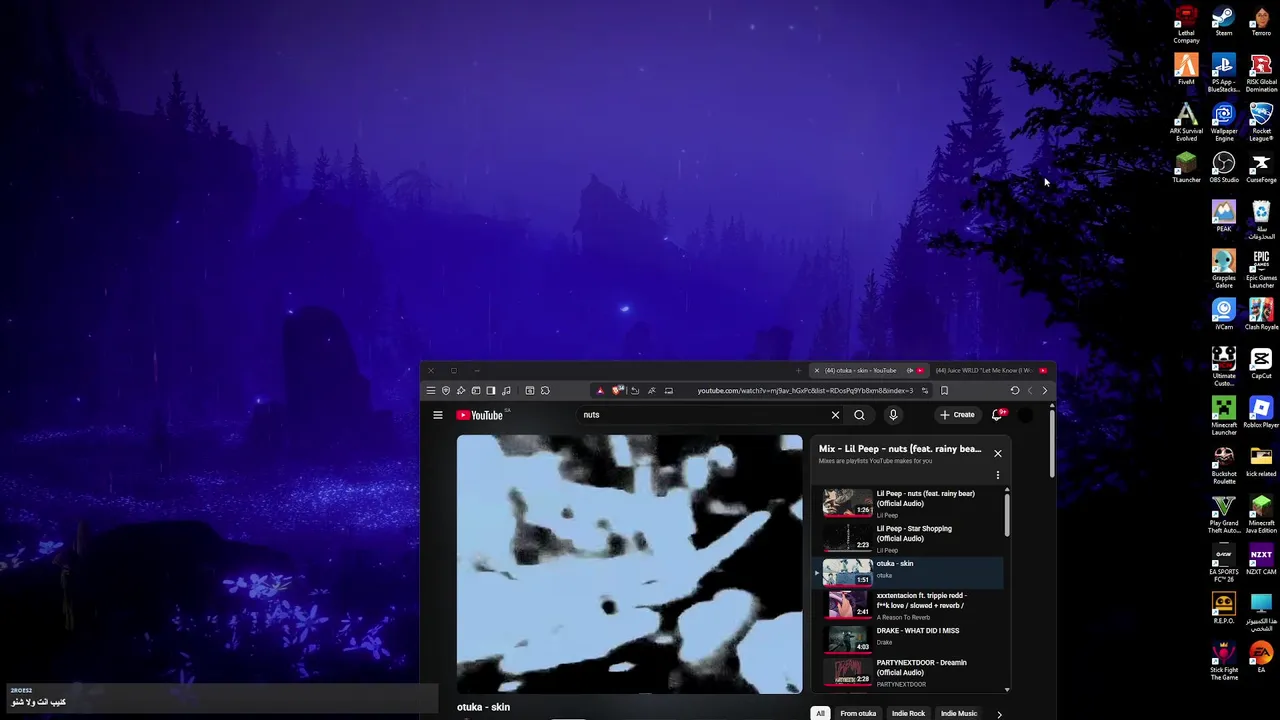Select the All filter chip
Screen dimensions: 1280x720
click(x=820, y=713)
